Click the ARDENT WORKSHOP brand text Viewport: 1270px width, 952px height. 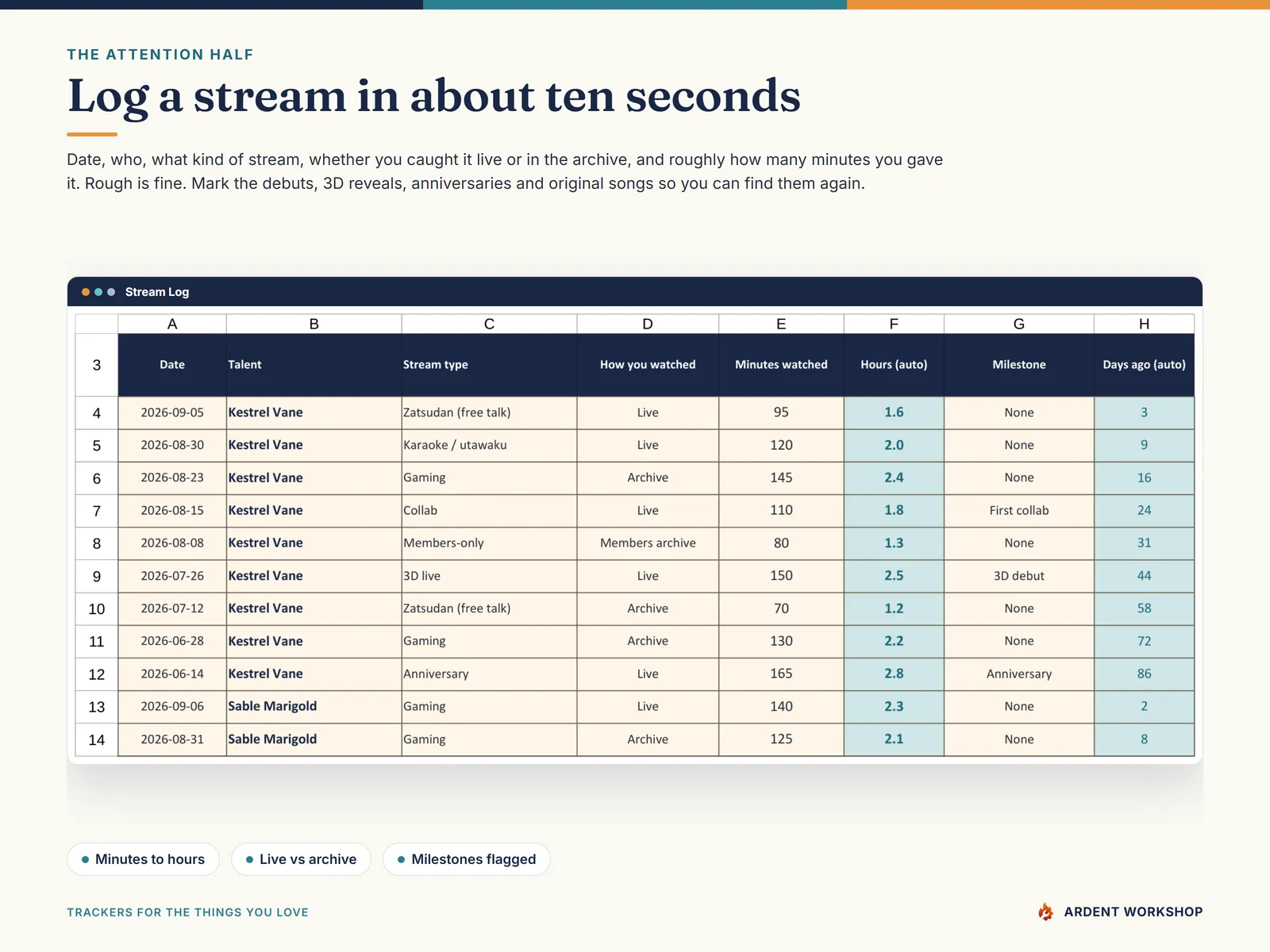pos(1133,912)
